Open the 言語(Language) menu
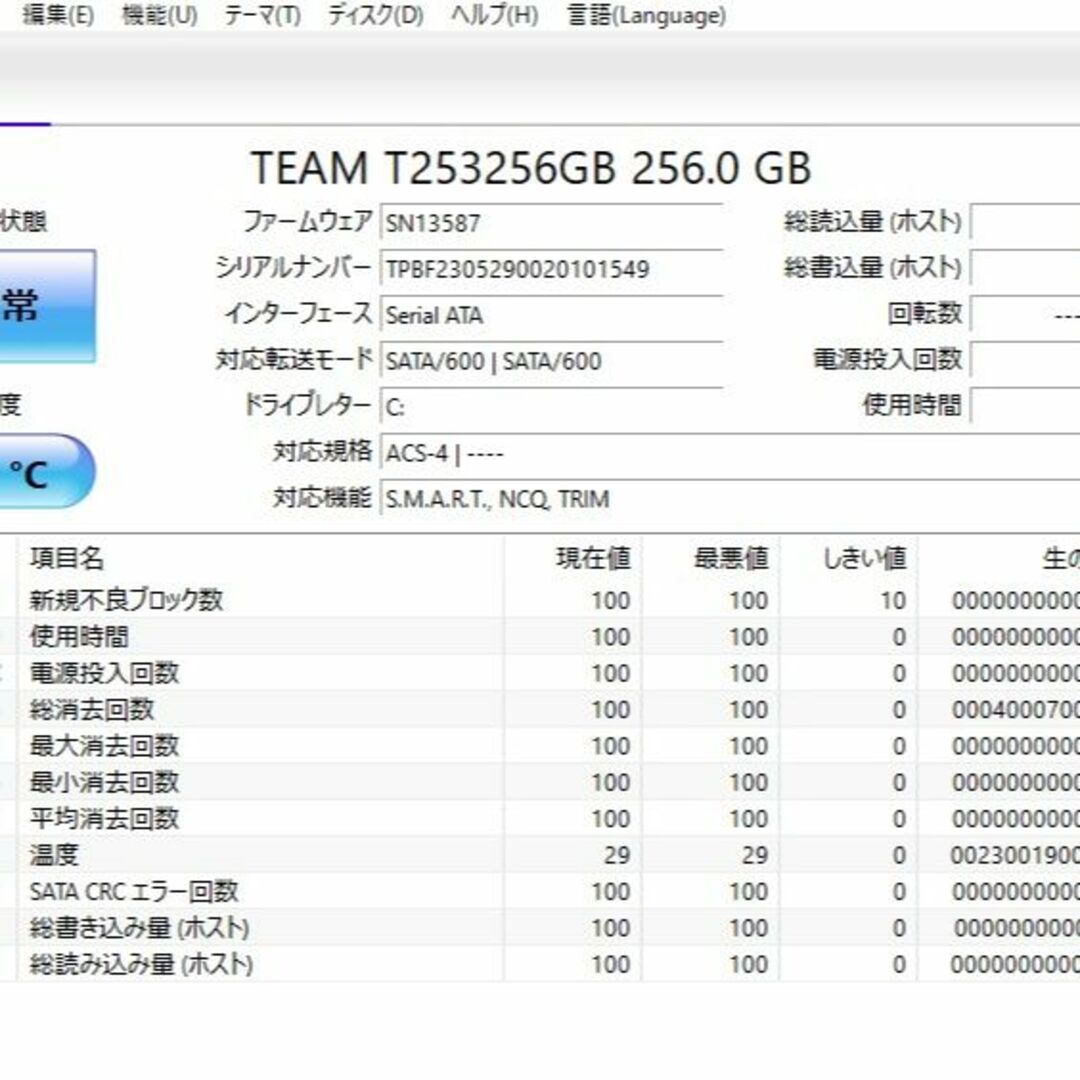Image resolution: width=1080 pixels, height=1080 pixels. [x=646, y=14]
